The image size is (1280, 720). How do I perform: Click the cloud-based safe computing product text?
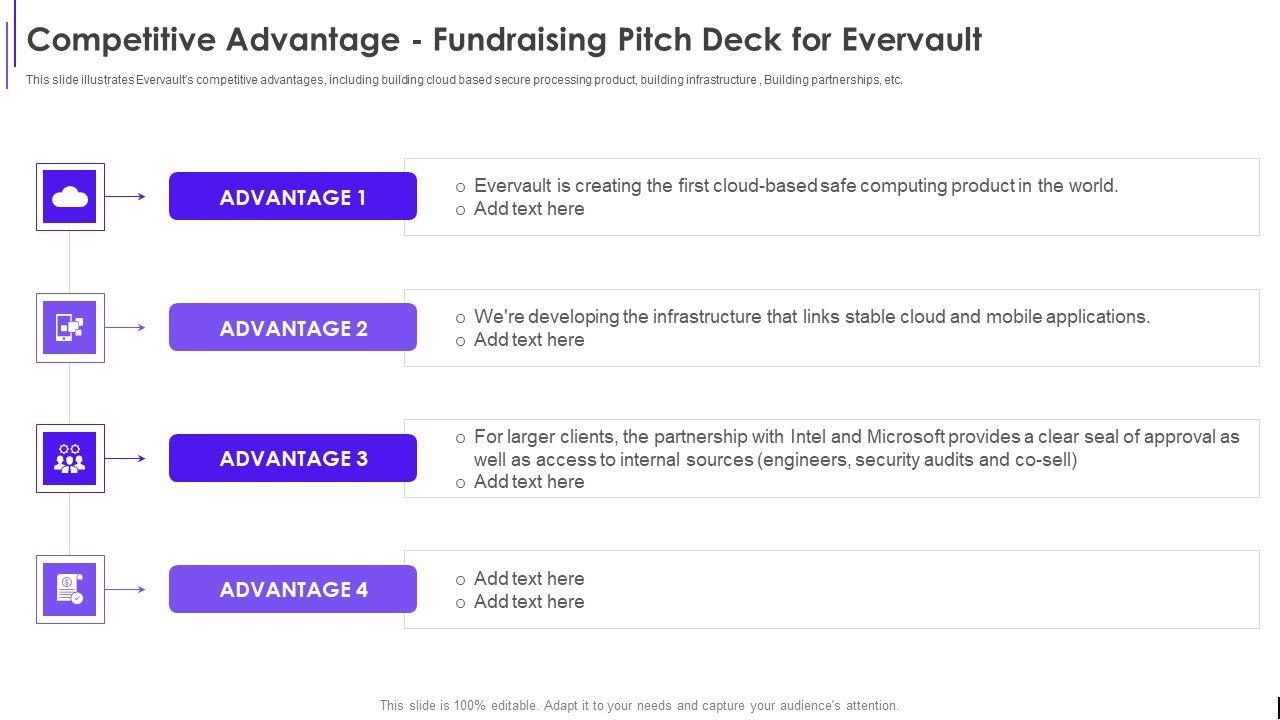tap(796, 186)
